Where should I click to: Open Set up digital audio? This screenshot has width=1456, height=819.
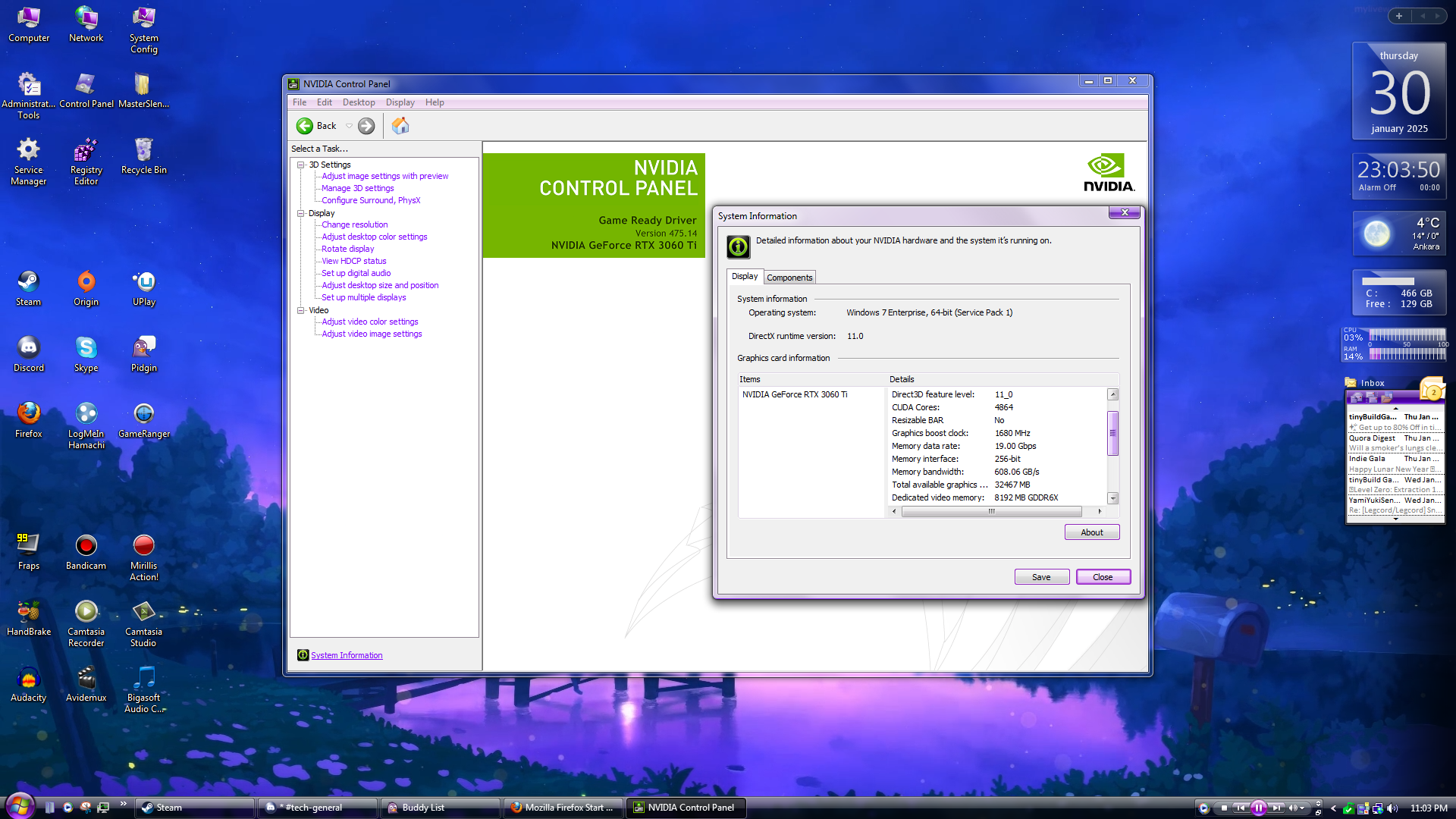[x=356, y=273]
